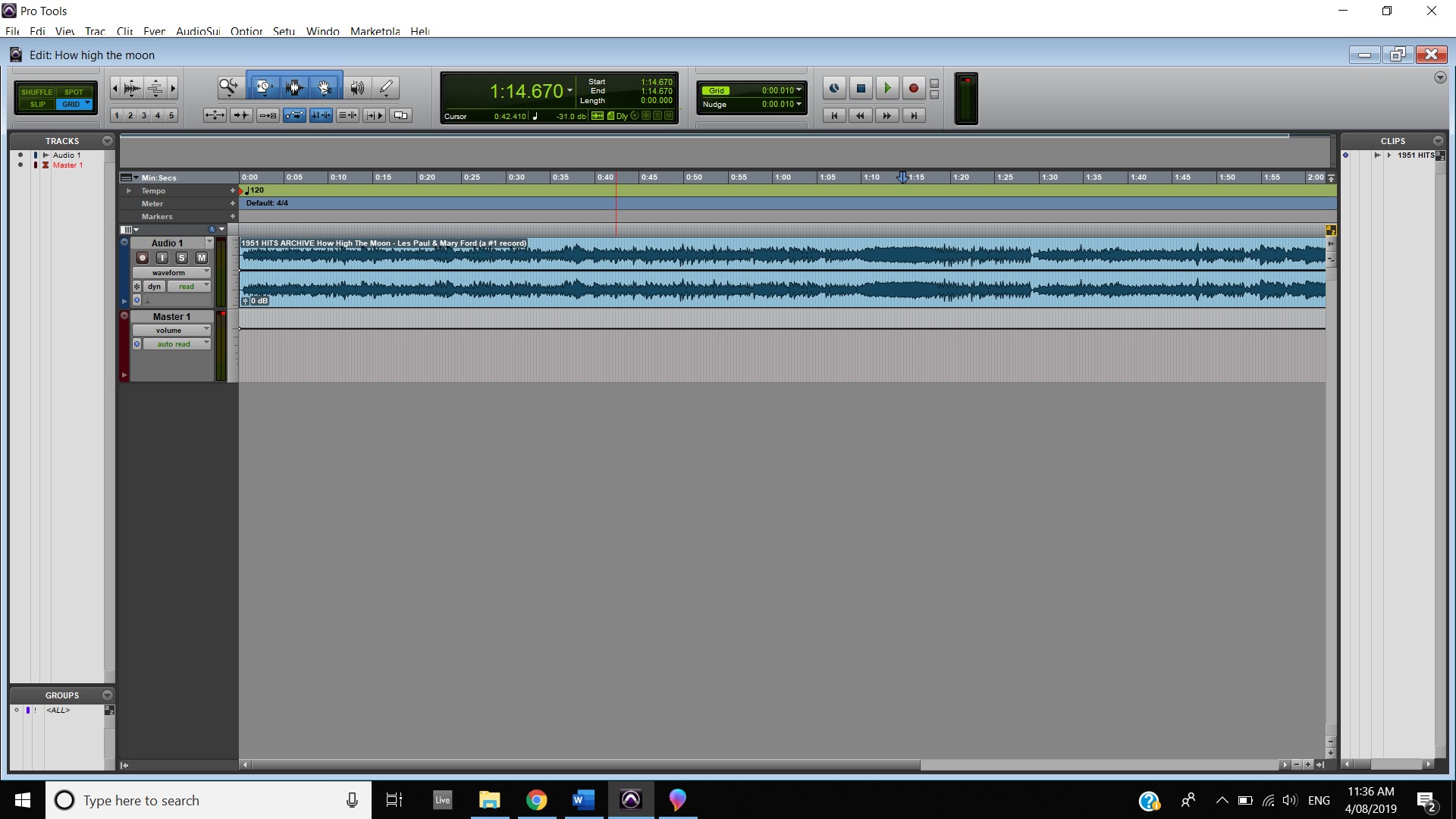Image resolution: width=1456 pixels, height=819 pixels.
Task: Open the AudioSuite menu
Action: pos(197,31)
